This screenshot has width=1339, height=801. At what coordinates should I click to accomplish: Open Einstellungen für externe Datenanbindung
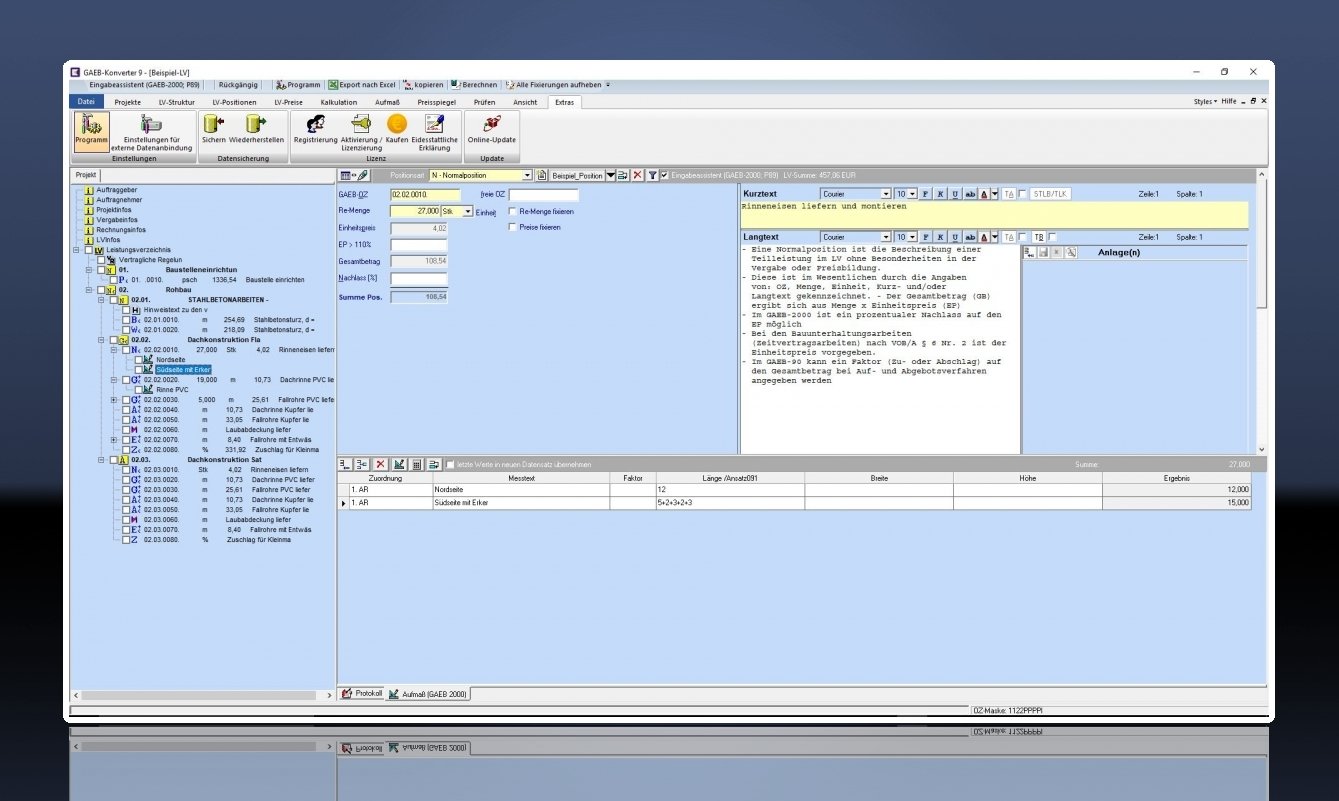coord(151,124)
